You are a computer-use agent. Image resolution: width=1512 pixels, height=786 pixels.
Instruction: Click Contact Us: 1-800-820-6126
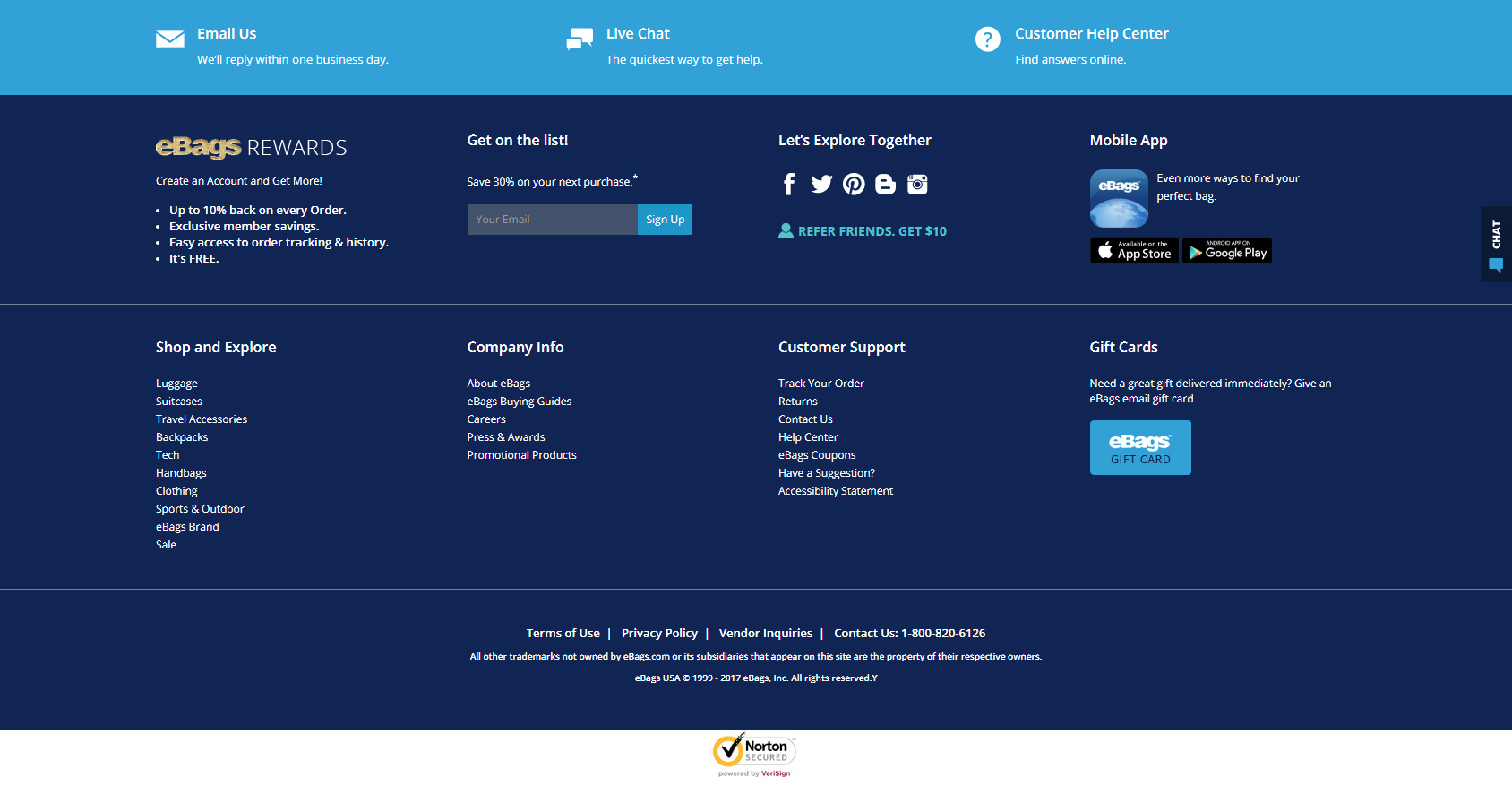(910, 634)
